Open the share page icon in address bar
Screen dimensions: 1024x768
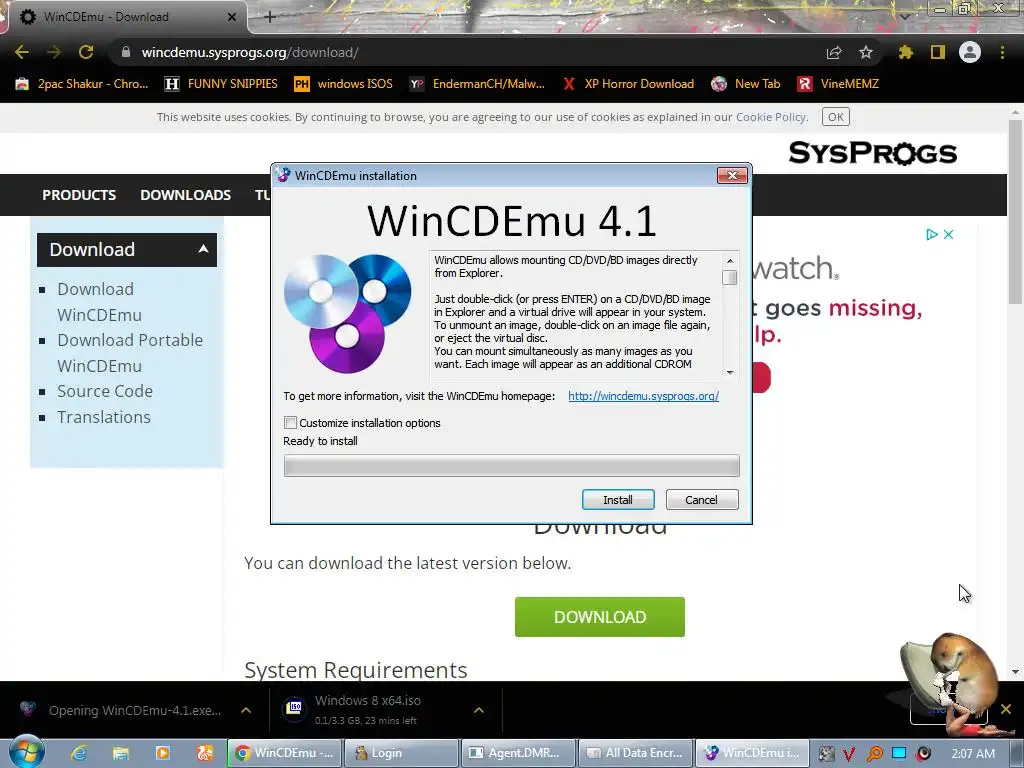834,52
